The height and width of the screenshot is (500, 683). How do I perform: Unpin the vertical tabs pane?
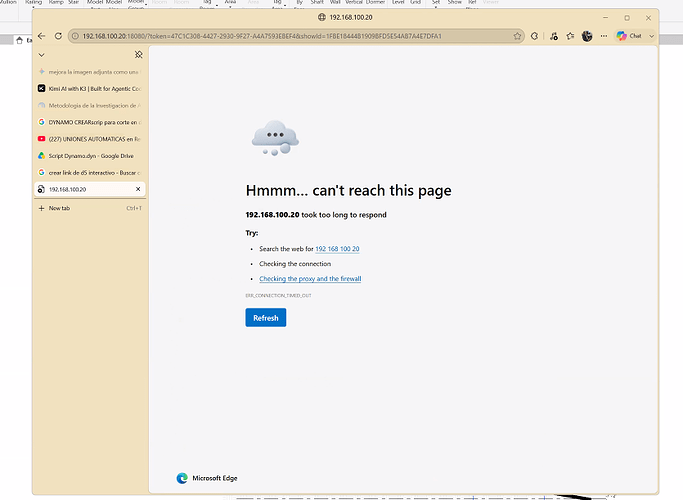coord(139,54)
